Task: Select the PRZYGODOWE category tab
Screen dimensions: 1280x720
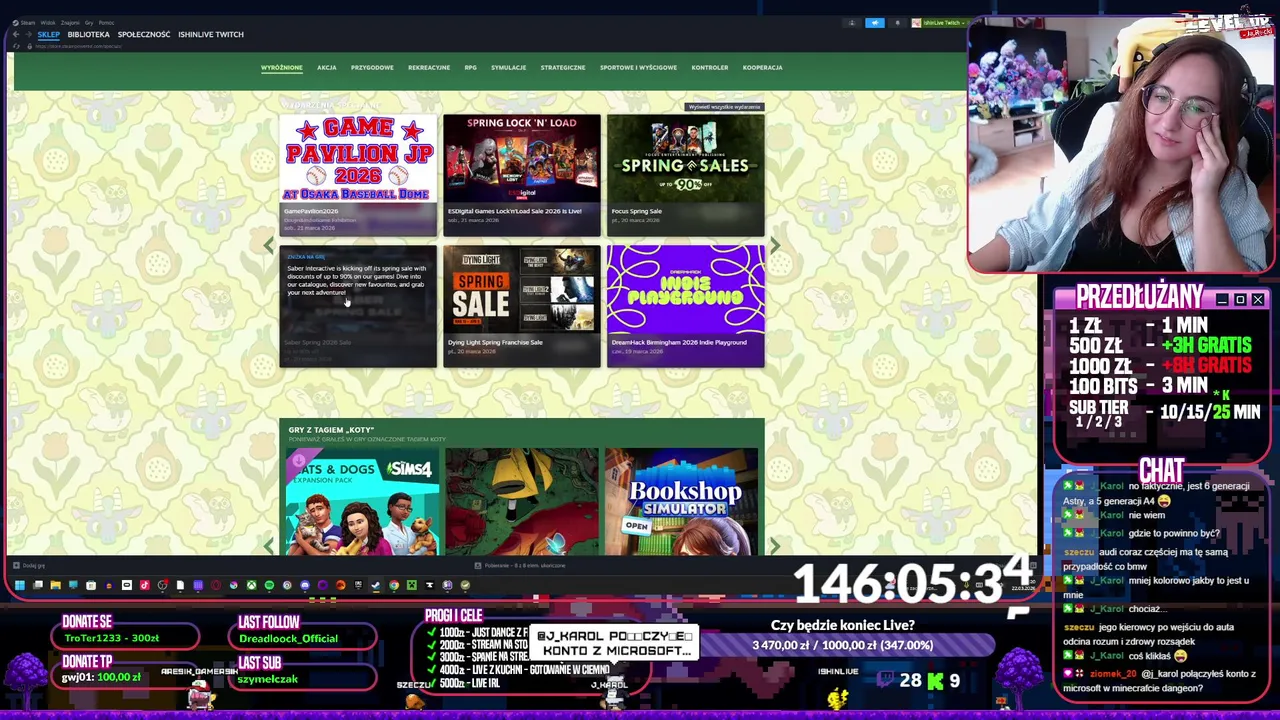Action: click(372, 67)
